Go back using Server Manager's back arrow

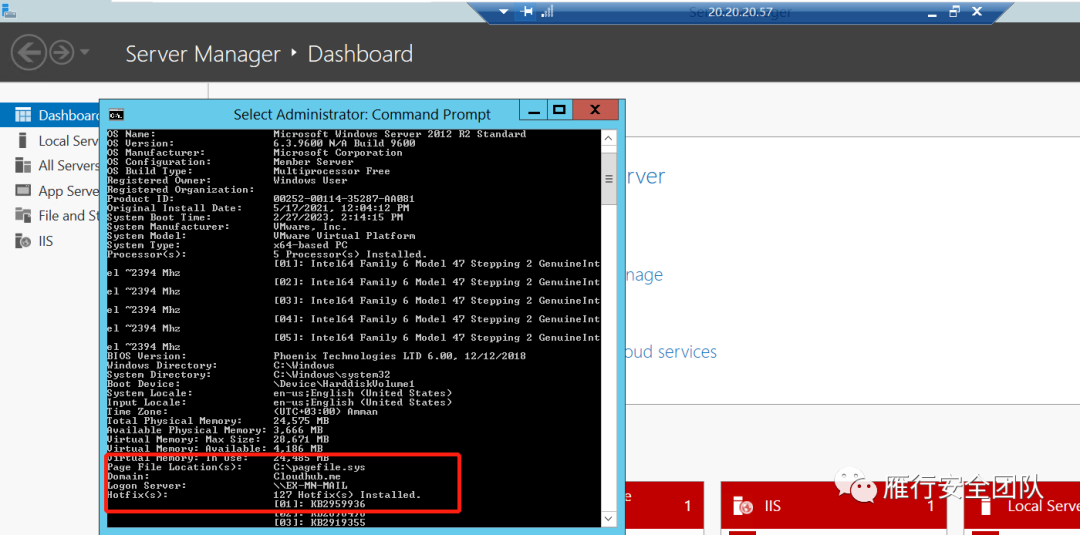[28, 52]
